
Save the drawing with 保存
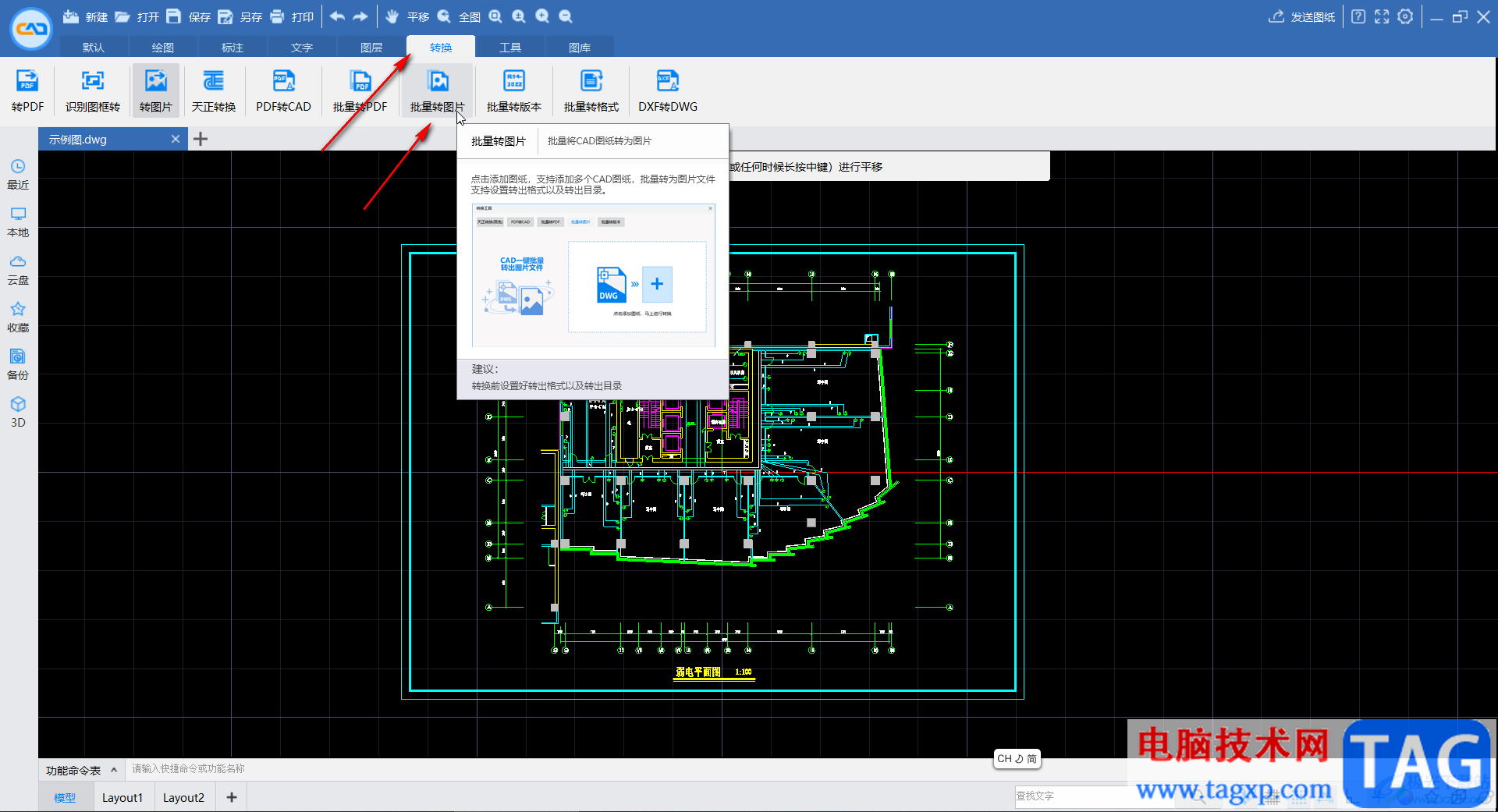tap(188, 16)
